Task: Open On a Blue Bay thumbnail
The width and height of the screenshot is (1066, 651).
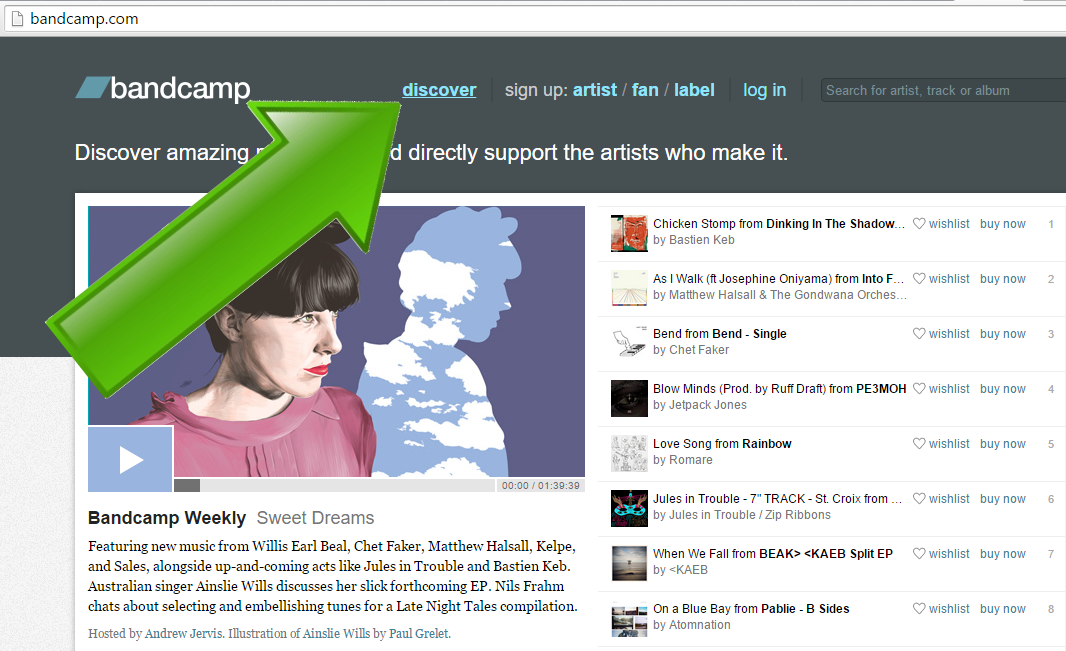Action: (629, 618)
